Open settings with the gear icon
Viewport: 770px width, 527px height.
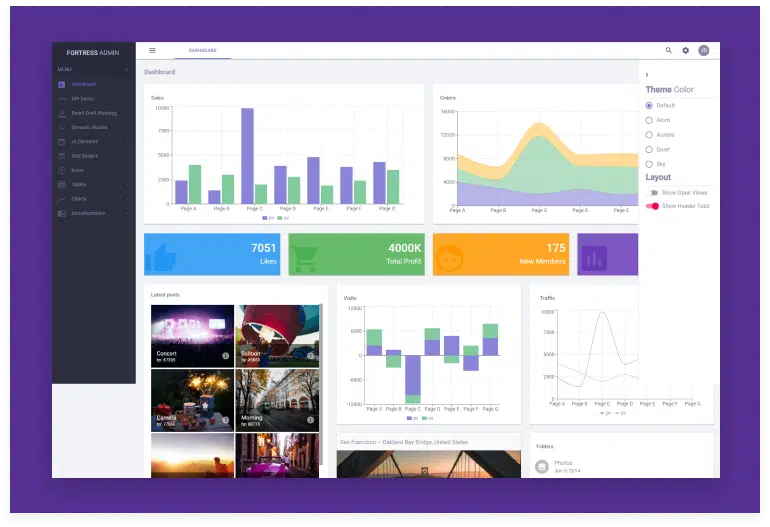point(686,50)
